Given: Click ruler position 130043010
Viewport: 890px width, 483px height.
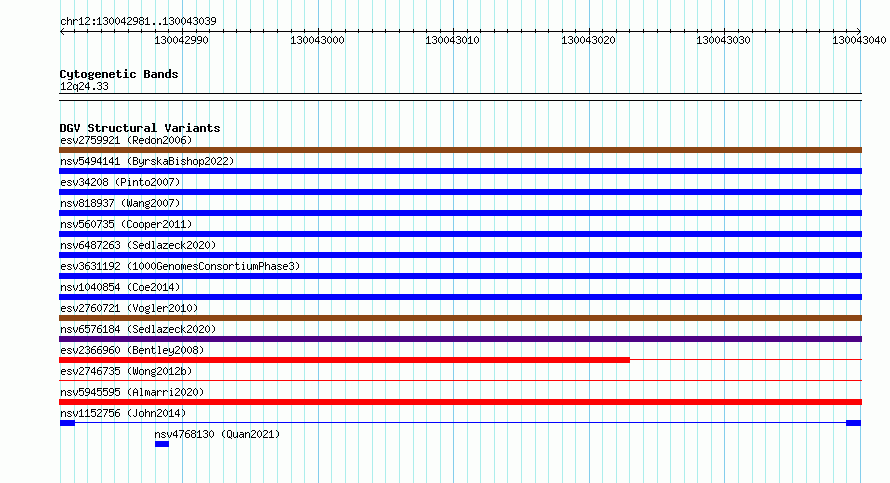Looking at the screenshot, I should 452,40.
